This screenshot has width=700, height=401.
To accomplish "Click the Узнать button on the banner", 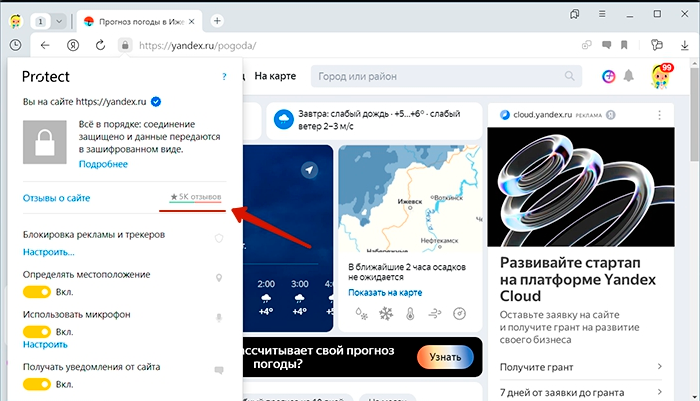I will point(445,357).
